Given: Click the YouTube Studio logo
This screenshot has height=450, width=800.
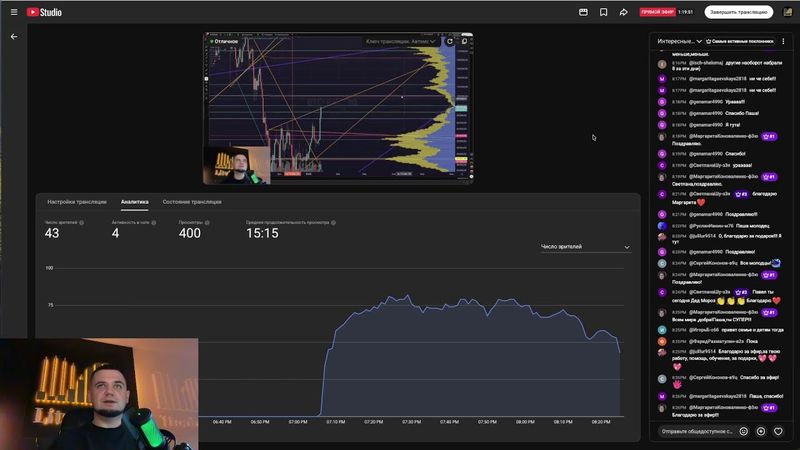Looking at the screenshot, I should (46, 12).
